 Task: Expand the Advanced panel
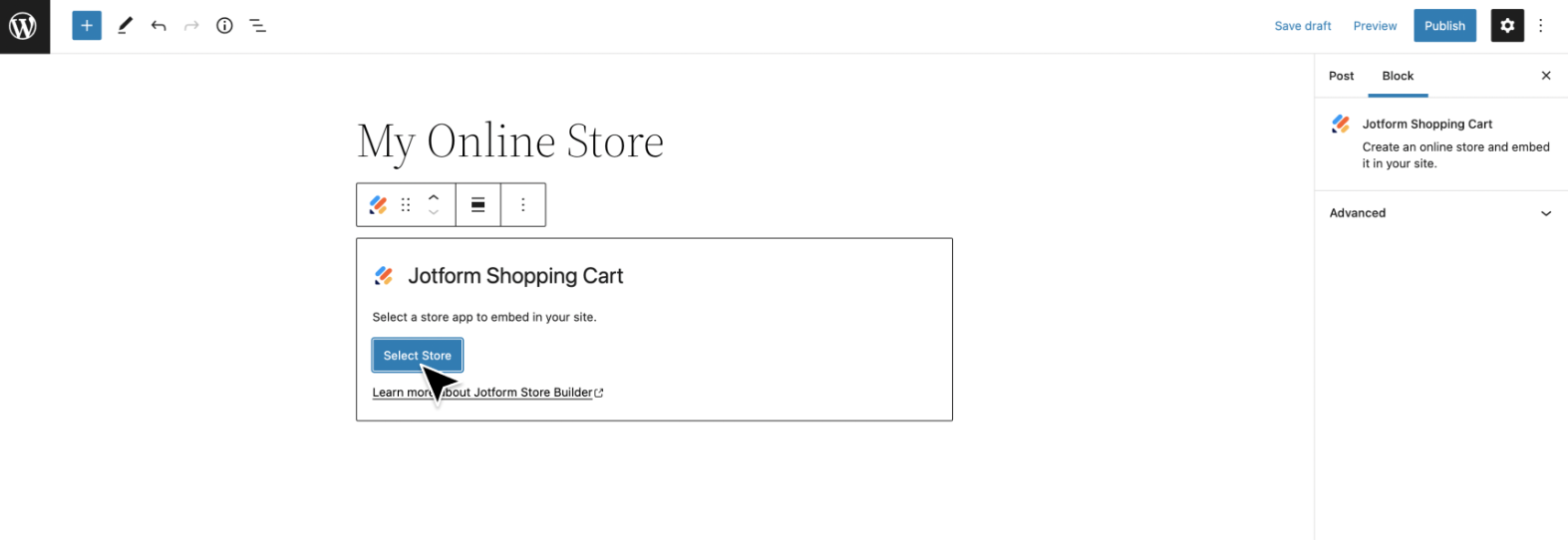(x=1440, y=213)
